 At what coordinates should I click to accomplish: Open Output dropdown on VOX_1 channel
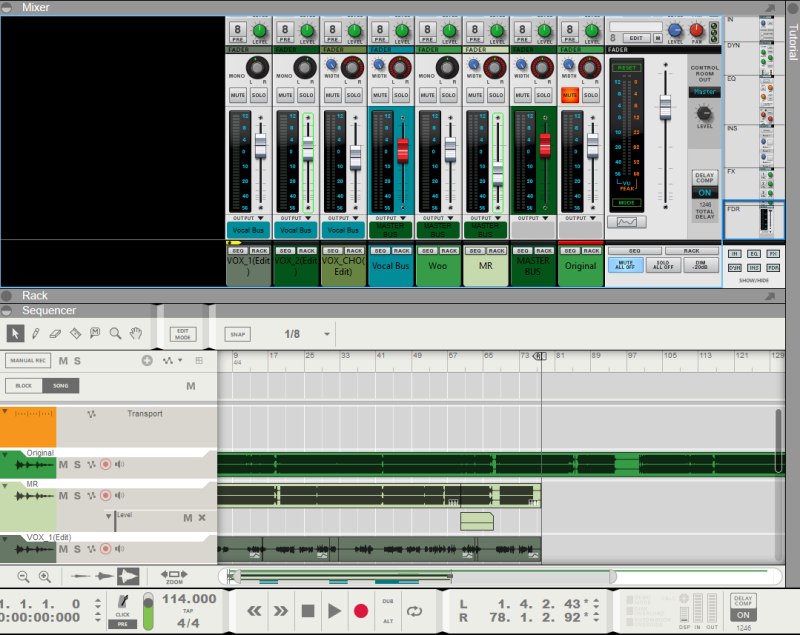click(248, 218)
